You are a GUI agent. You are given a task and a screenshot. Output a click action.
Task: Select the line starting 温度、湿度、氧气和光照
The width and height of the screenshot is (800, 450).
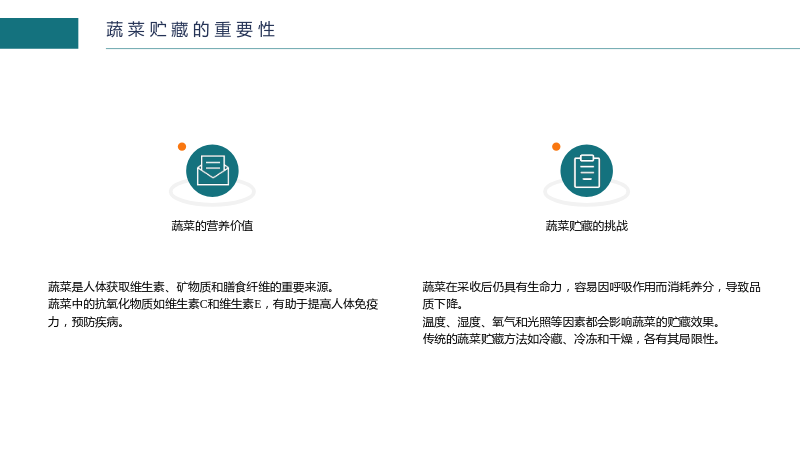[571, 322]
